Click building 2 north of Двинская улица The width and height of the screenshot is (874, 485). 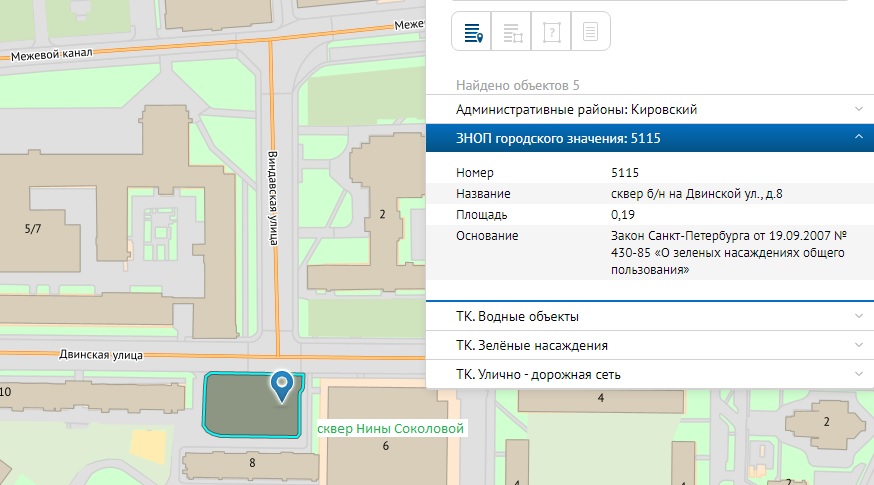pos(382,214)
